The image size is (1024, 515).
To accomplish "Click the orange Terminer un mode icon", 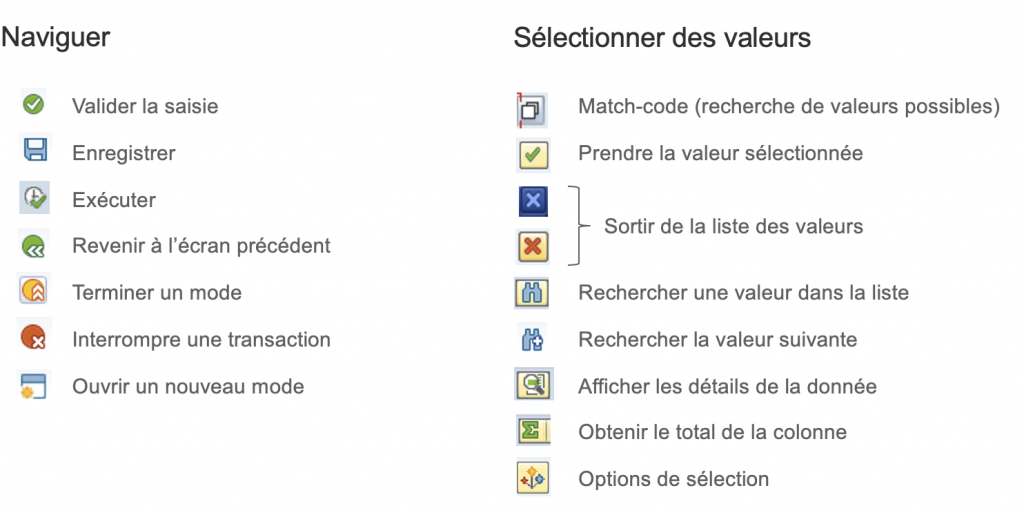I will pos(34,292).
